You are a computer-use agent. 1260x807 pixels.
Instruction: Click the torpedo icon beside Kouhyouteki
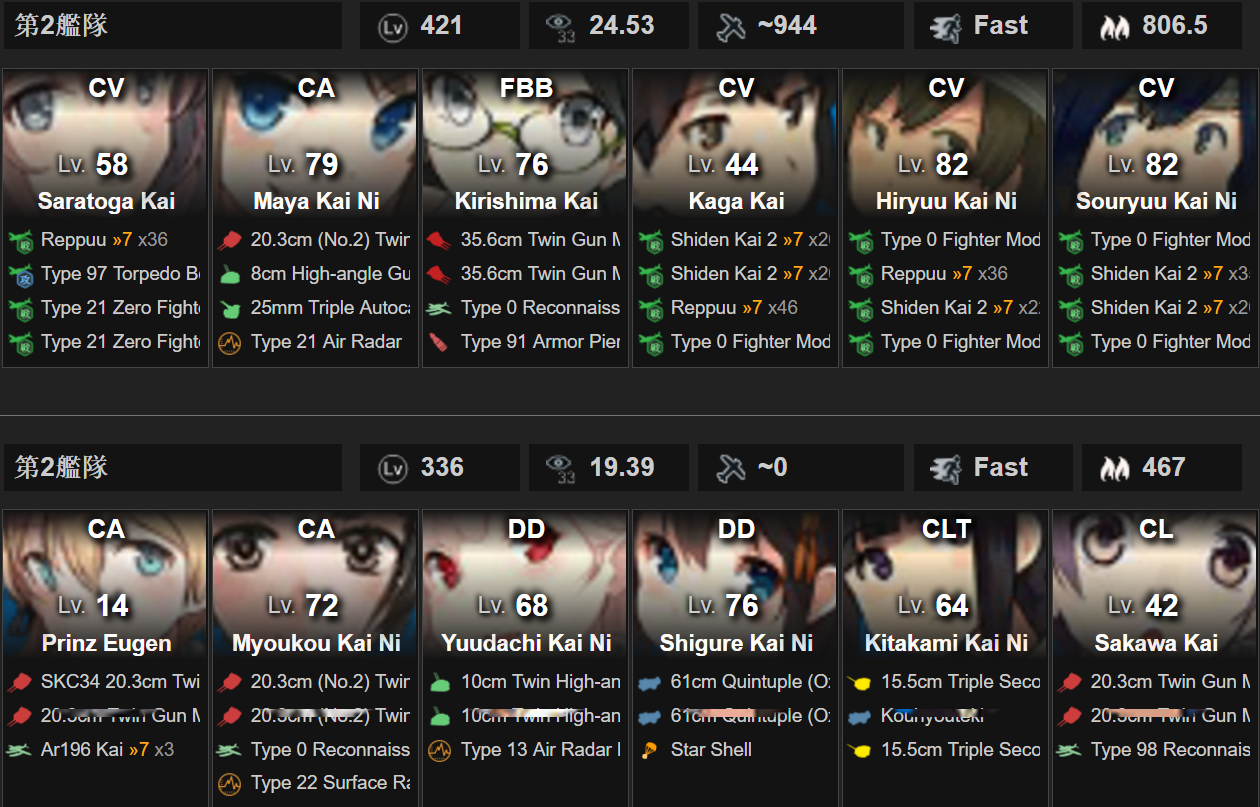point(860,716)
